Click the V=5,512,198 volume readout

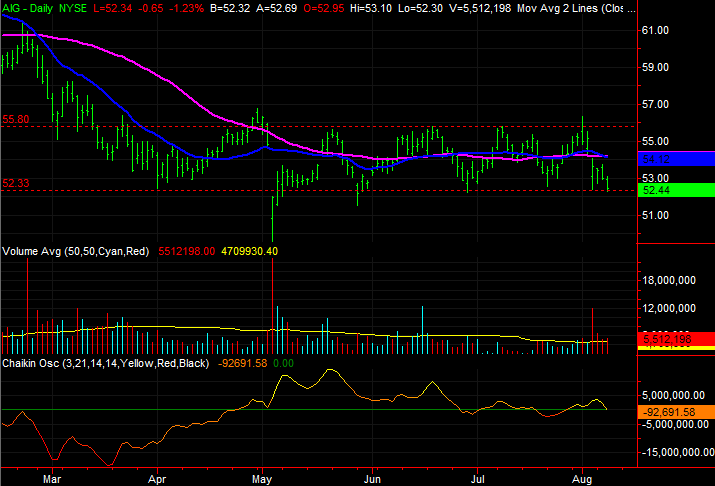(480, 8)
